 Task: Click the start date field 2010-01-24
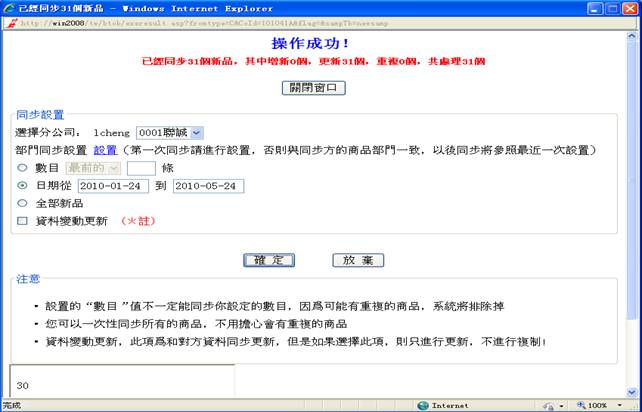(x=113, y=186)
